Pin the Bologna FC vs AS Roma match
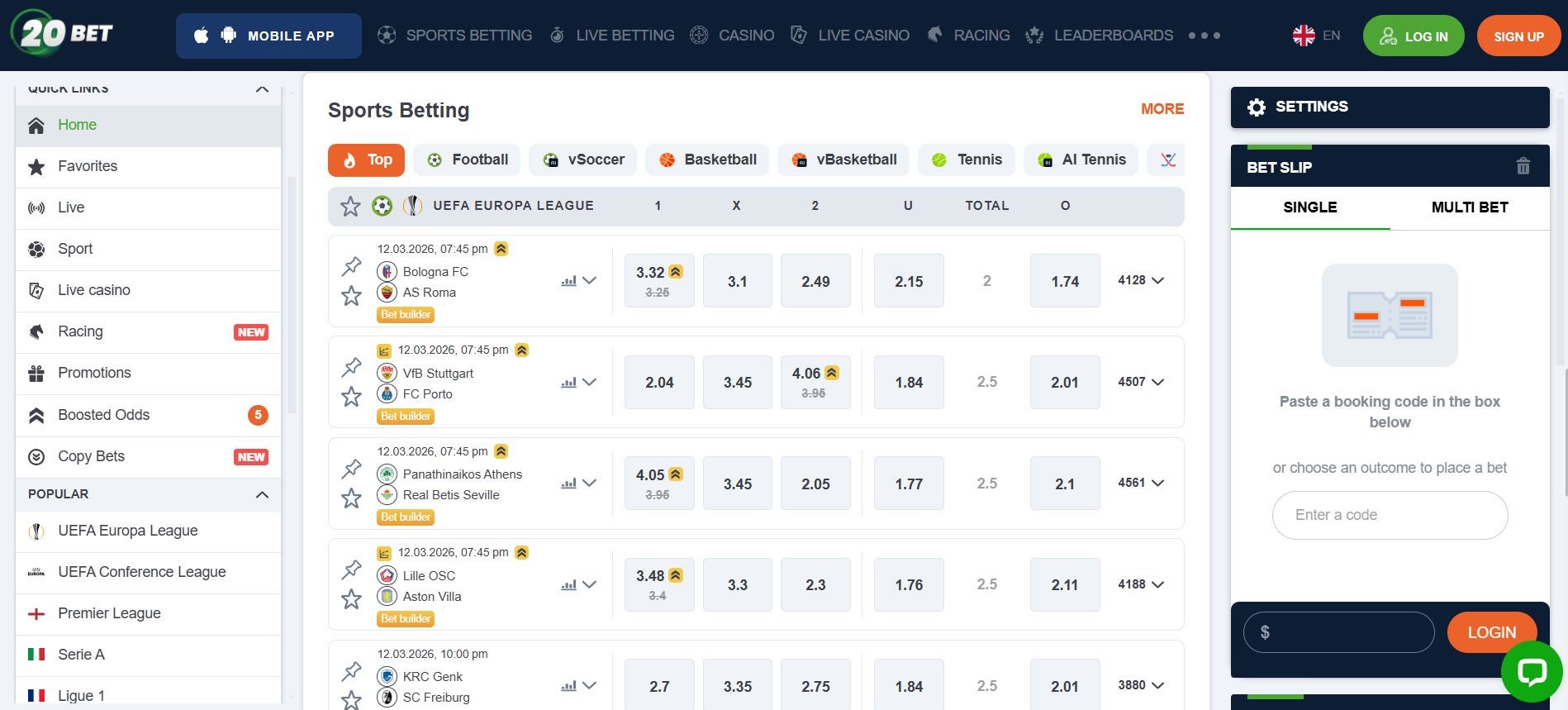 coord(352,266)
